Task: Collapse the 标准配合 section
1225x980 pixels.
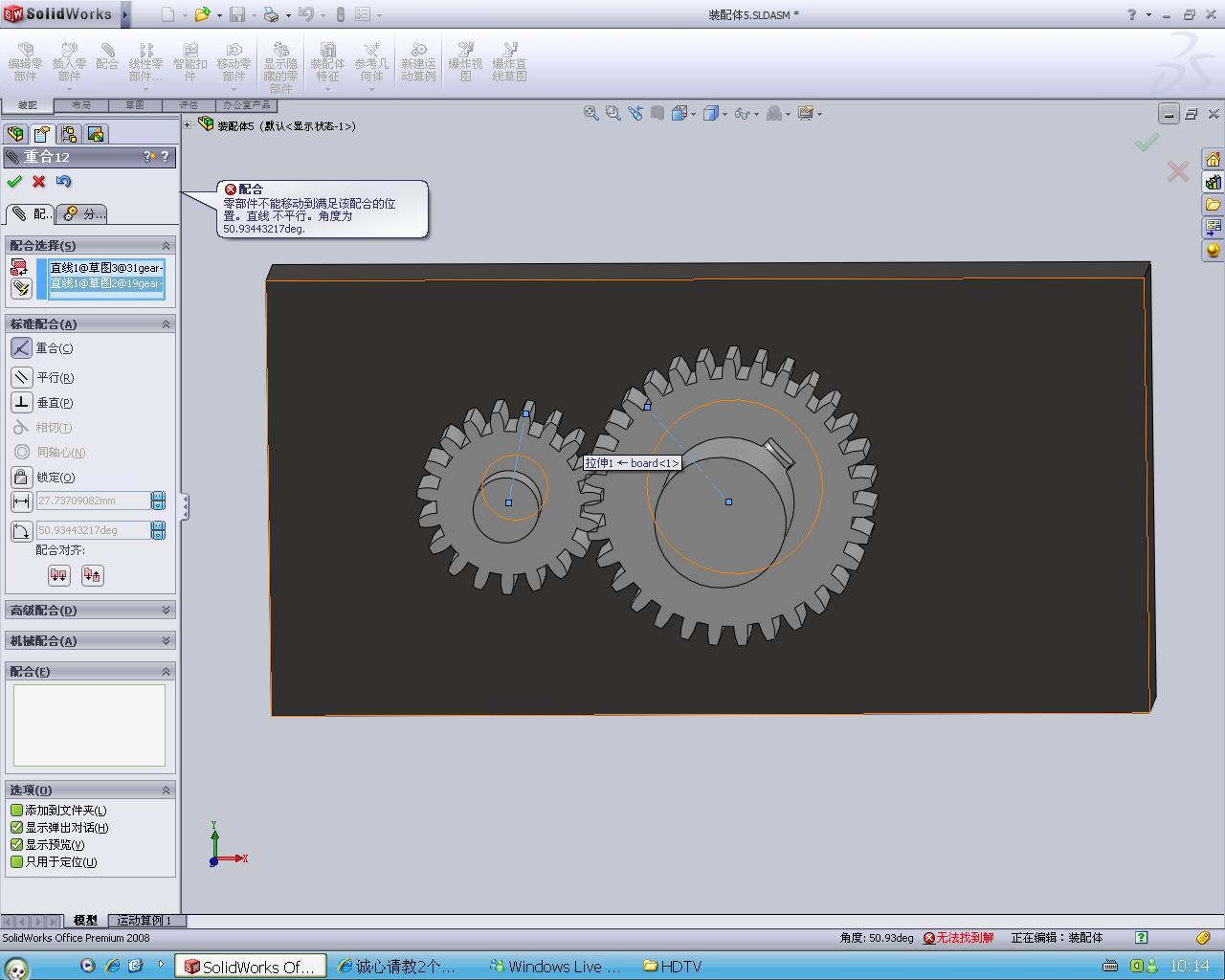Action: pos(166,324)
